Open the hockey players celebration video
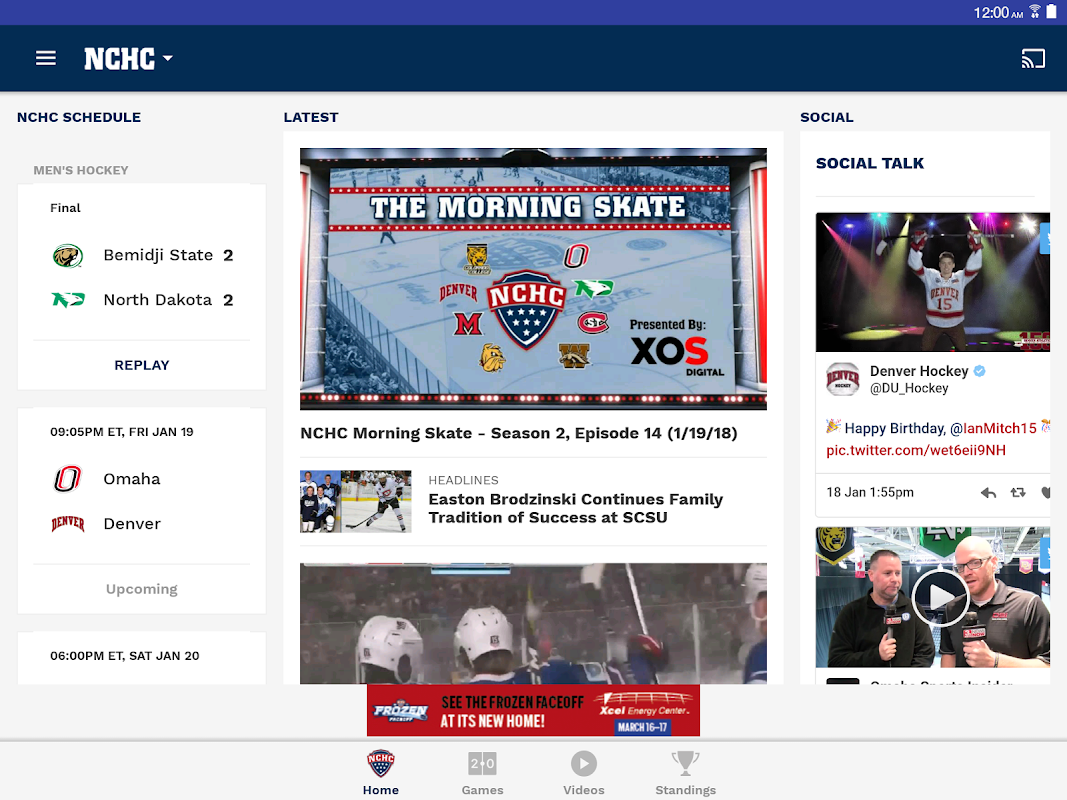This screenshot has height=800, width=1067. click(x=534, y=623)
